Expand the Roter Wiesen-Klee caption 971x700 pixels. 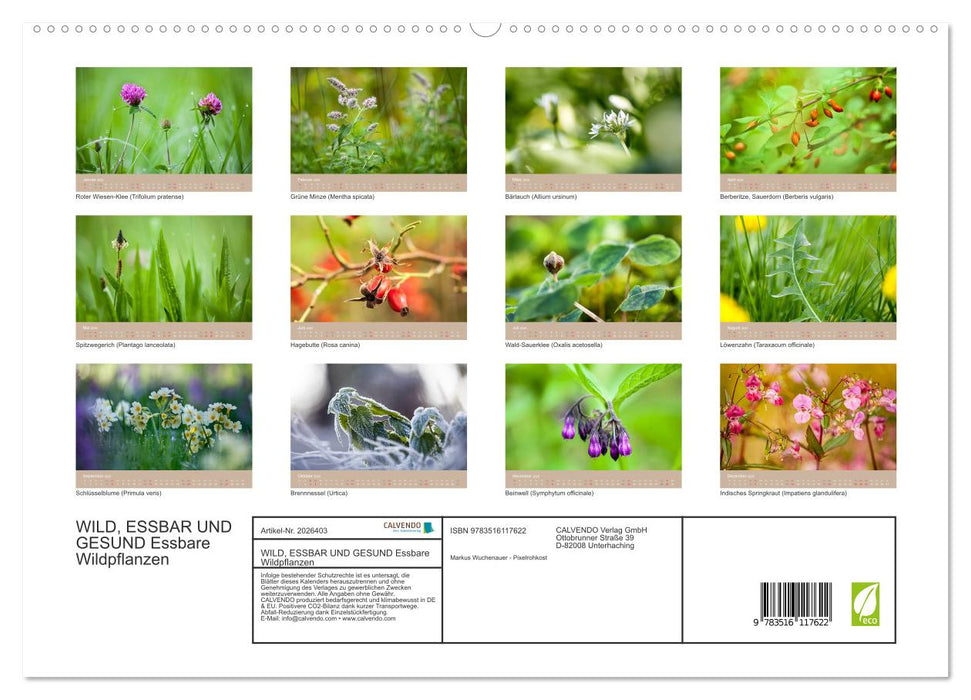click(x=131, y=196)
